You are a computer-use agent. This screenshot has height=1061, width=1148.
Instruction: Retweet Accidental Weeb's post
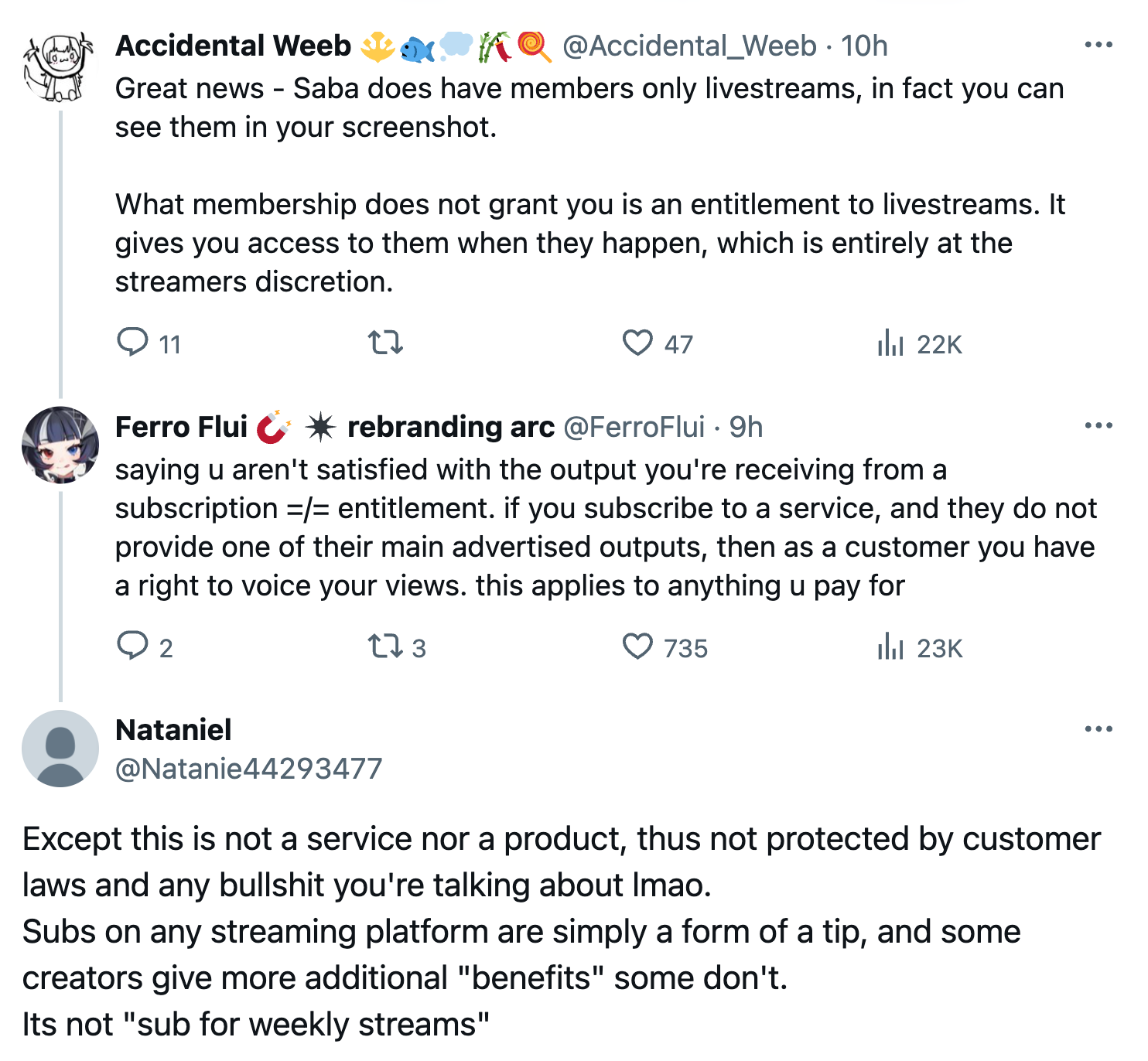tap(385, 342)
